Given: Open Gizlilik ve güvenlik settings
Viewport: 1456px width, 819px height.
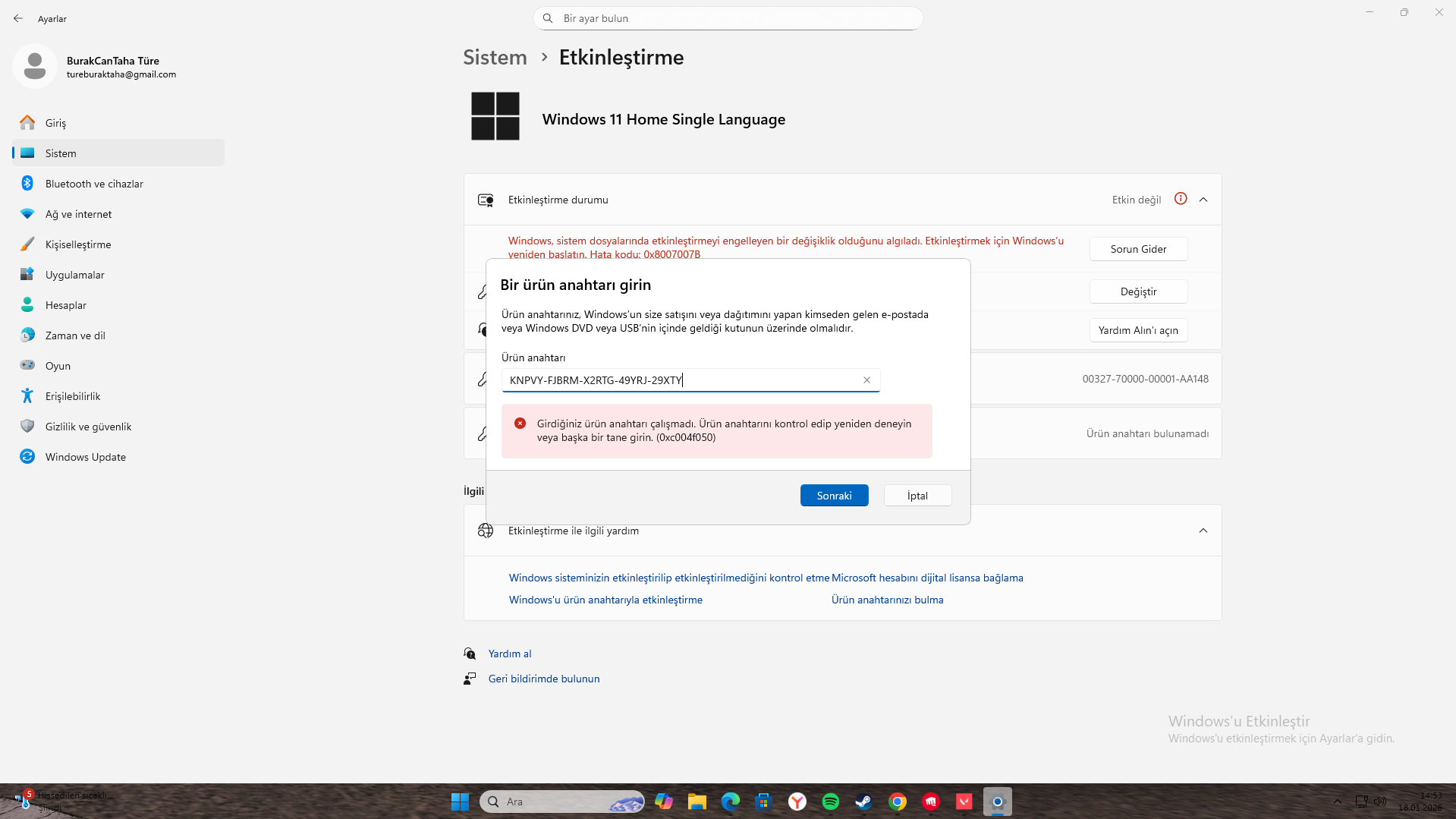Looking at the screenshot, I should [x=118, y=426].
